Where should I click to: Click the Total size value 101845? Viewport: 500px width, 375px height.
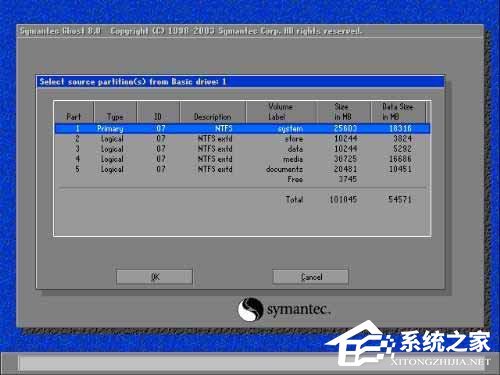coord(343,199)
